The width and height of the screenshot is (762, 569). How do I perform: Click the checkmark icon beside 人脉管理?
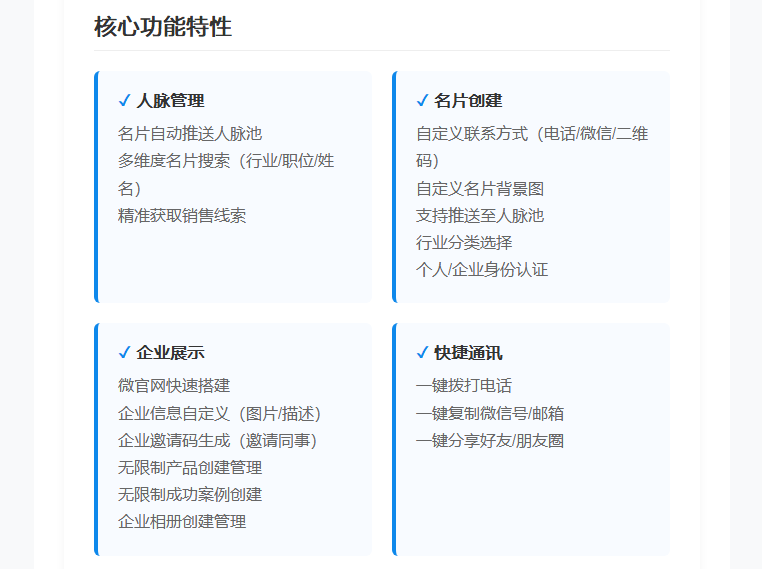pos(124,101)
